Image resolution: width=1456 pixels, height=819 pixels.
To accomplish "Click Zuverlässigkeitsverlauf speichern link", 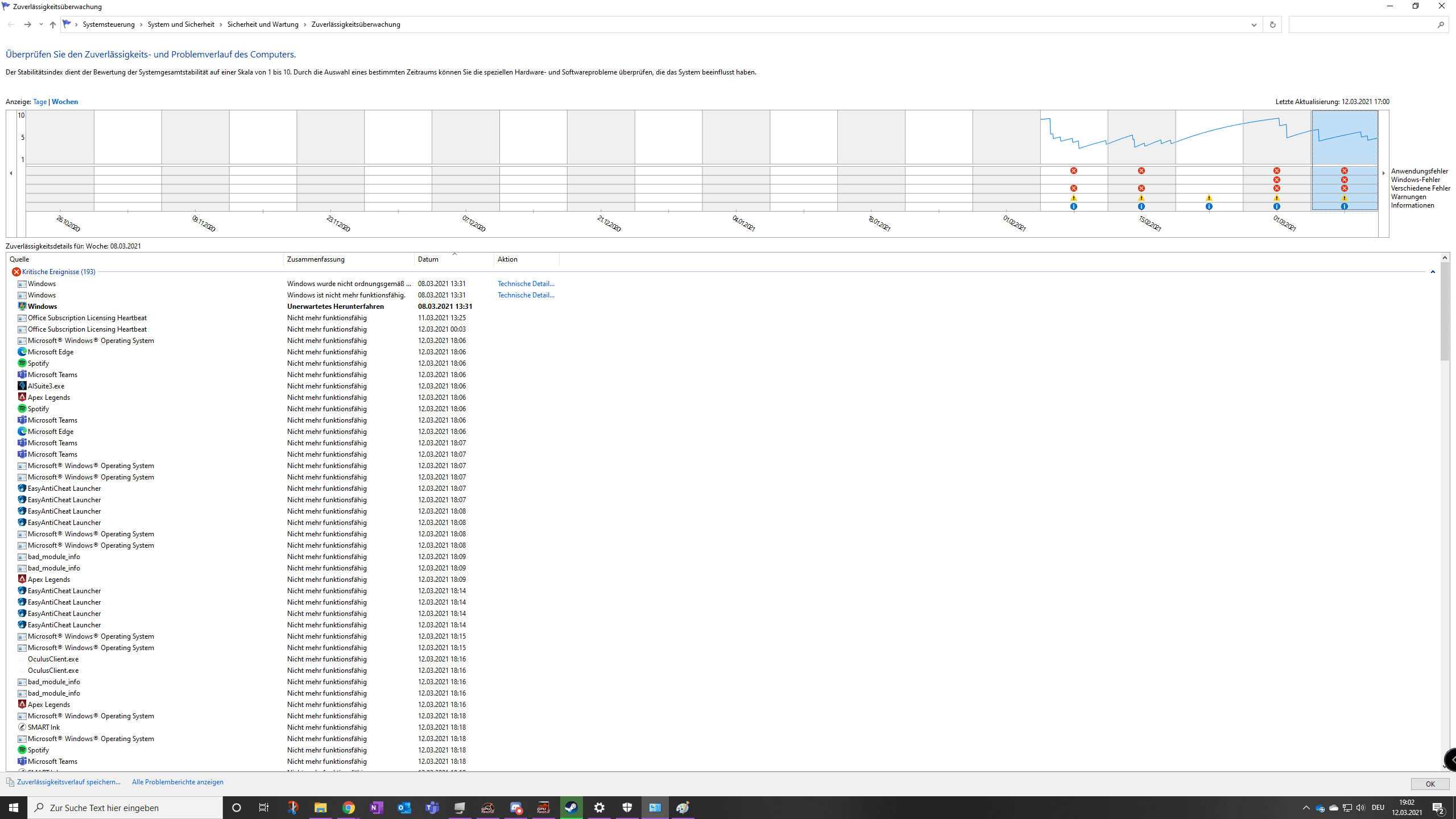I will (x=69, y=782).
